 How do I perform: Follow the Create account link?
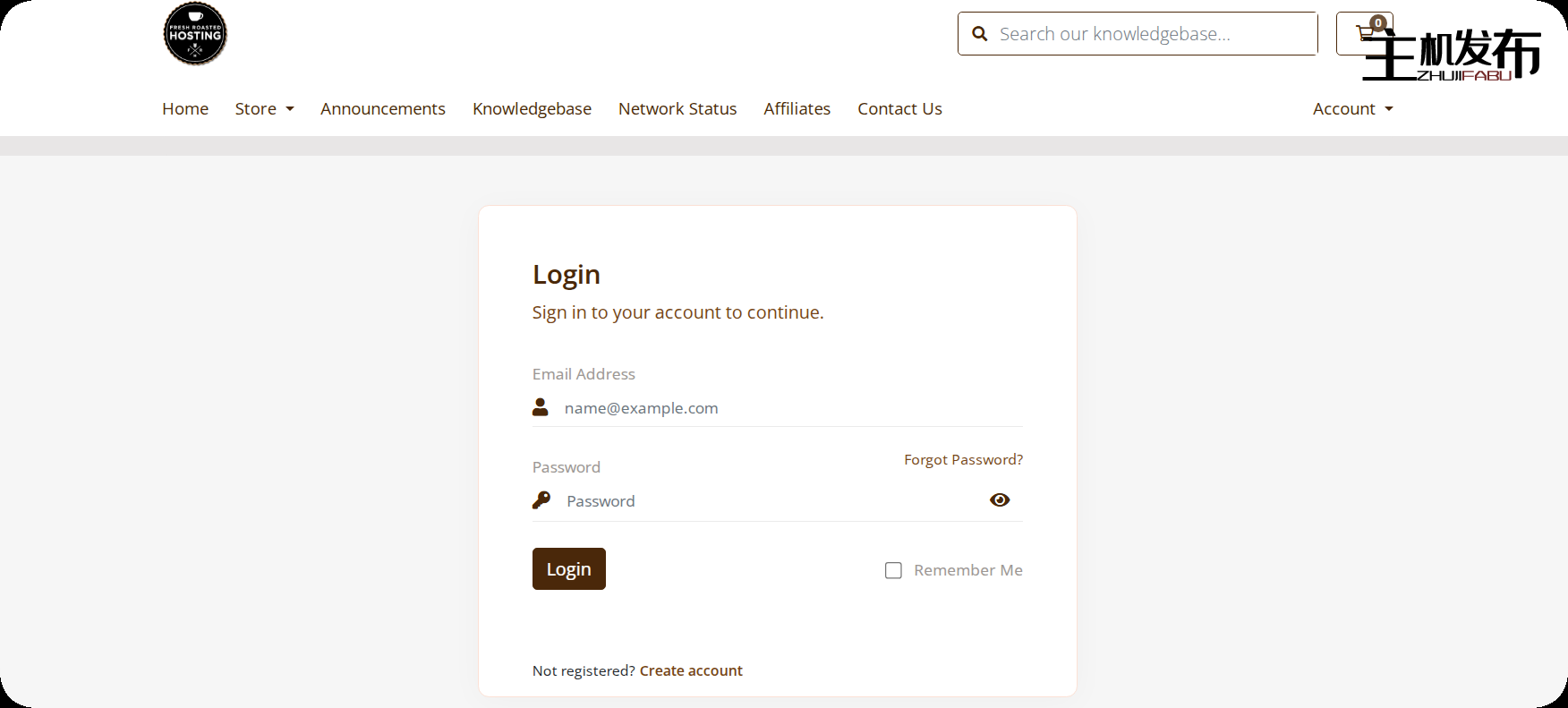[x=691, y=671]
